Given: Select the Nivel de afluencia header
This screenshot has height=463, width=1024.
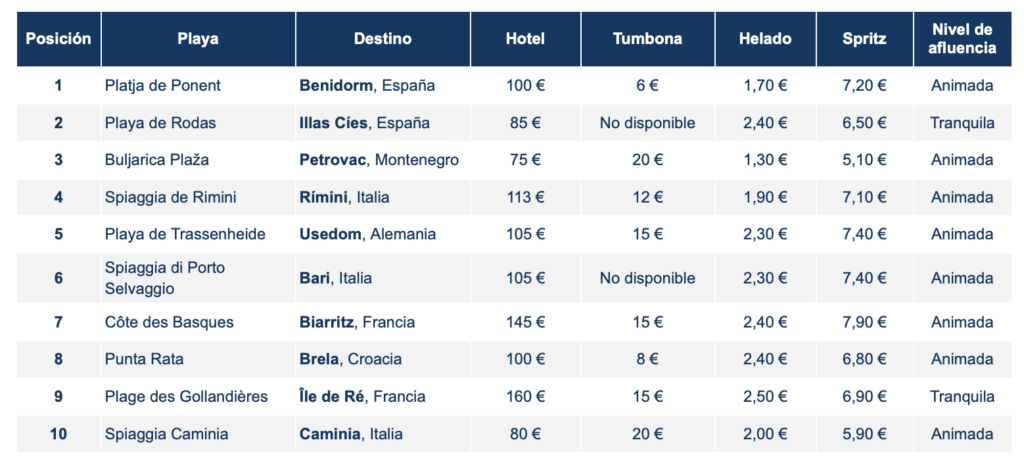Looking at the screenshot, I should [962, 39].
